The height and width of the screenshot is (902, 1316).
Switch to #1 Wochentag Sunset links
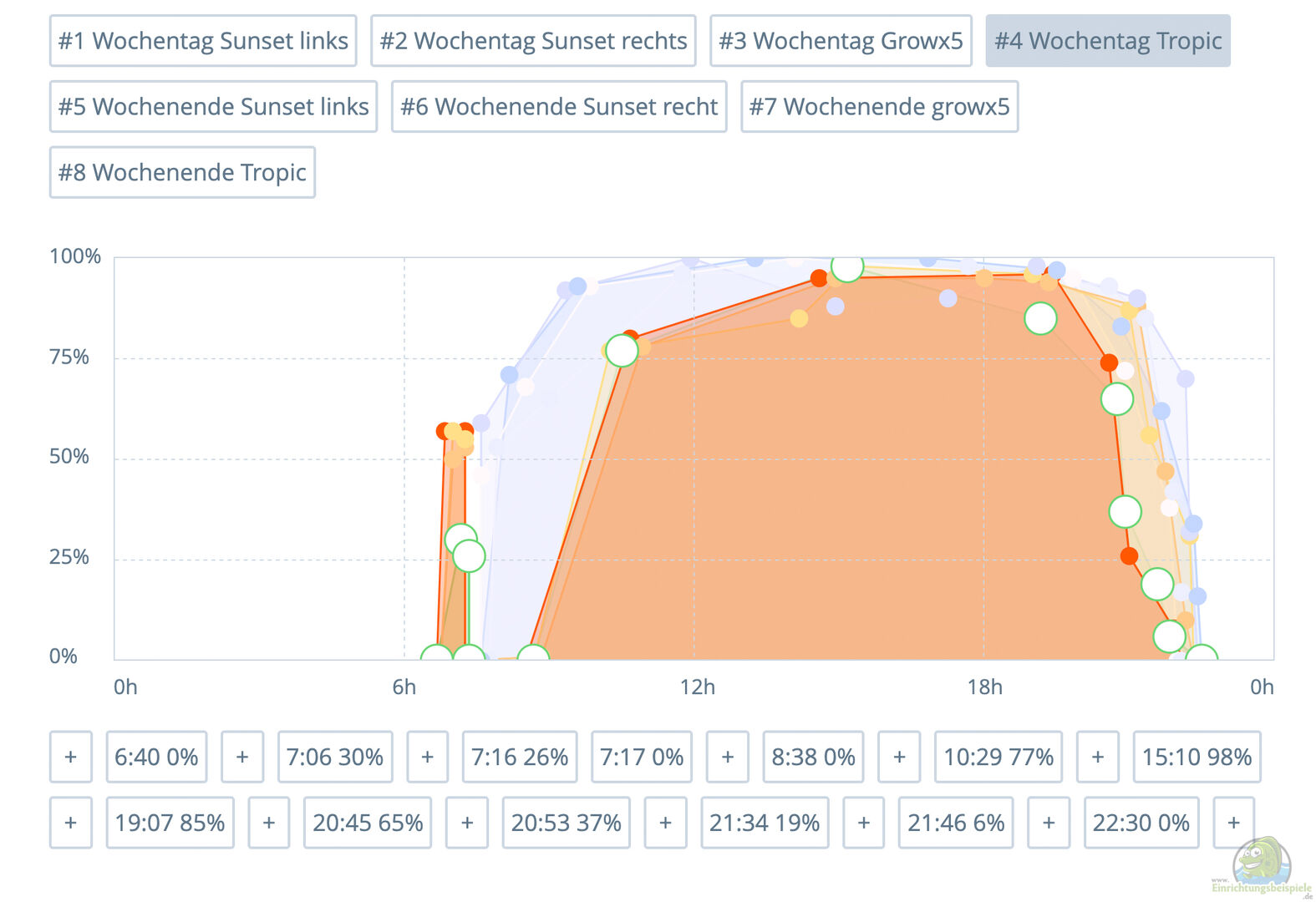click(x=203, y=41)
